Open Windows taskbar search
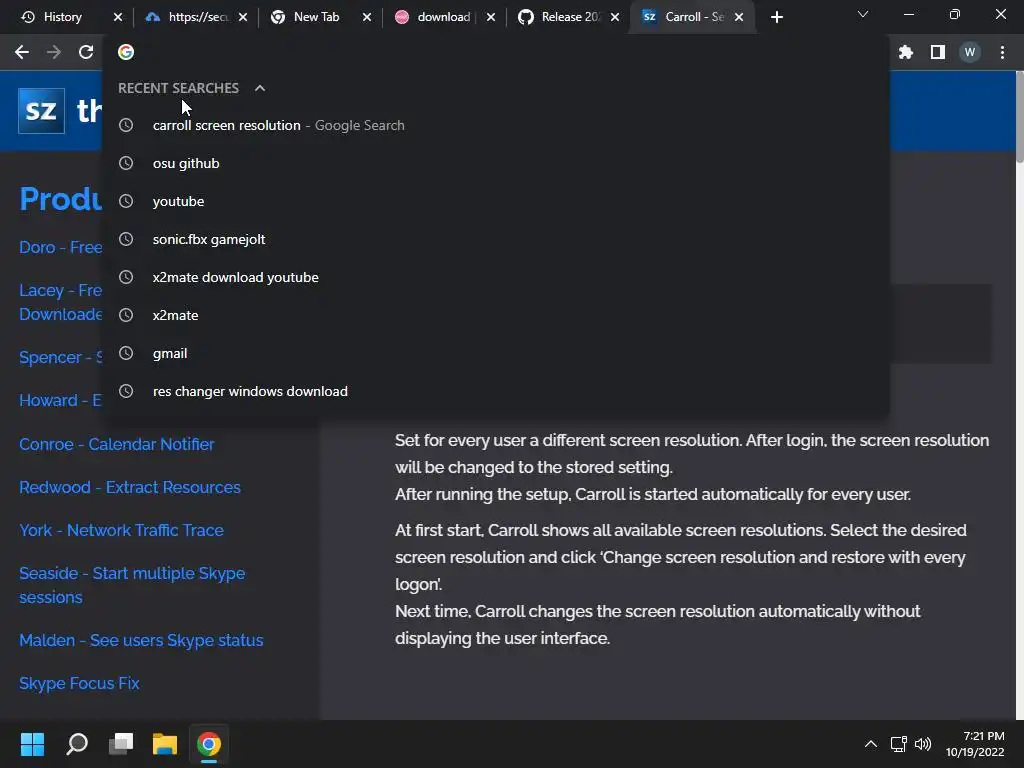Image resolution: width=1024 pixels, height=768 pixels. [77, 744]
